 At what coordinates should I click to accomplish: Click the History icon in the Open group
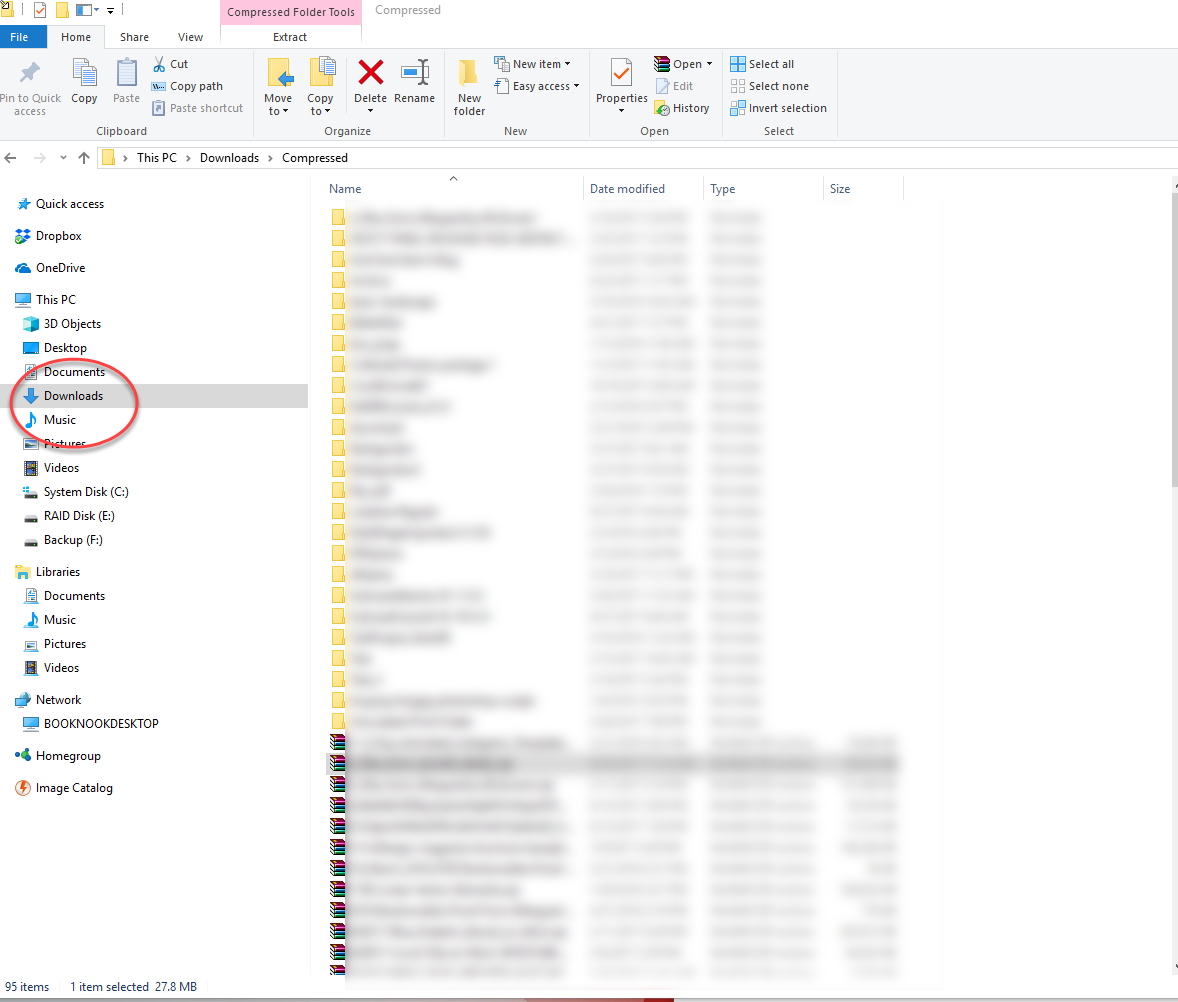click(x=683, y=108)
